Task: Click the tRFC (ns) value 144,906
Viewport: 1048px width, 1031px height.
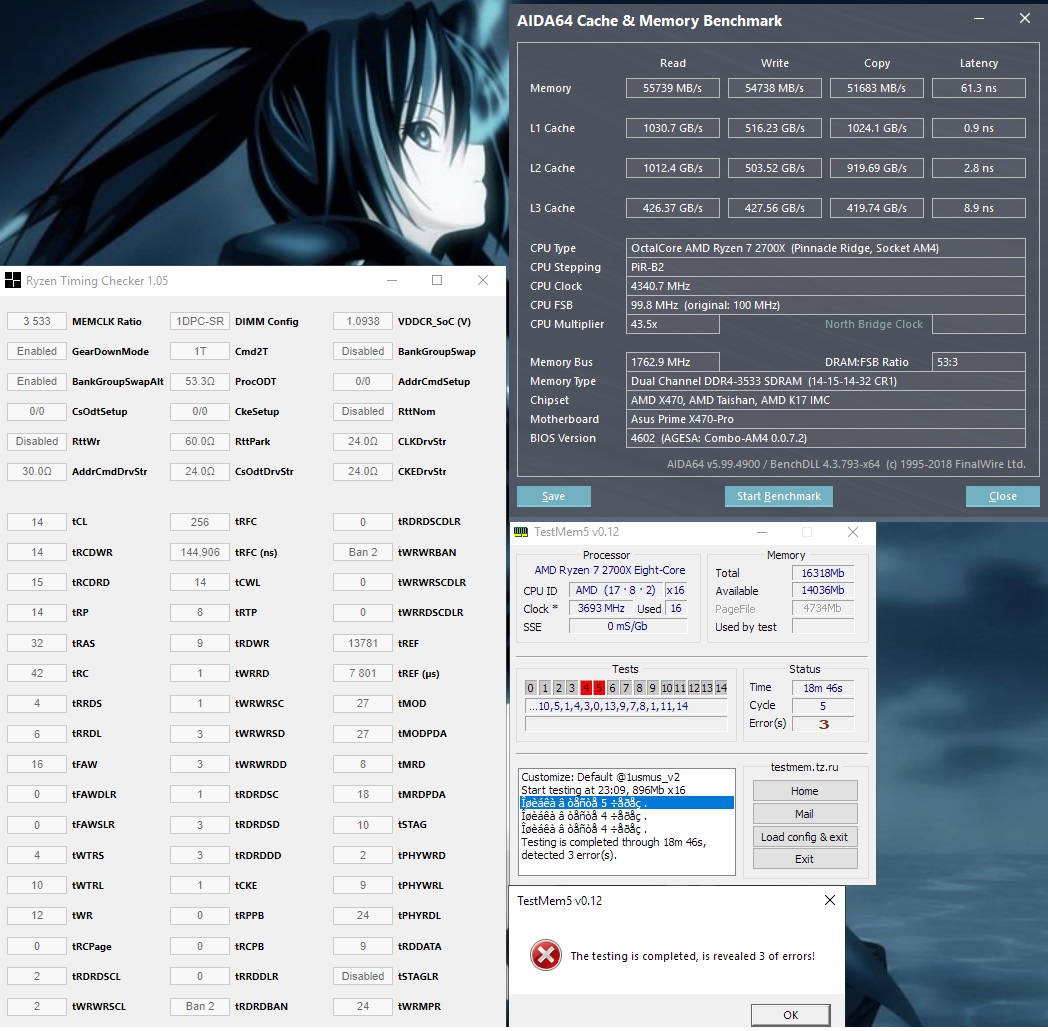Action: pyautogui.click(x=200, y=552)
